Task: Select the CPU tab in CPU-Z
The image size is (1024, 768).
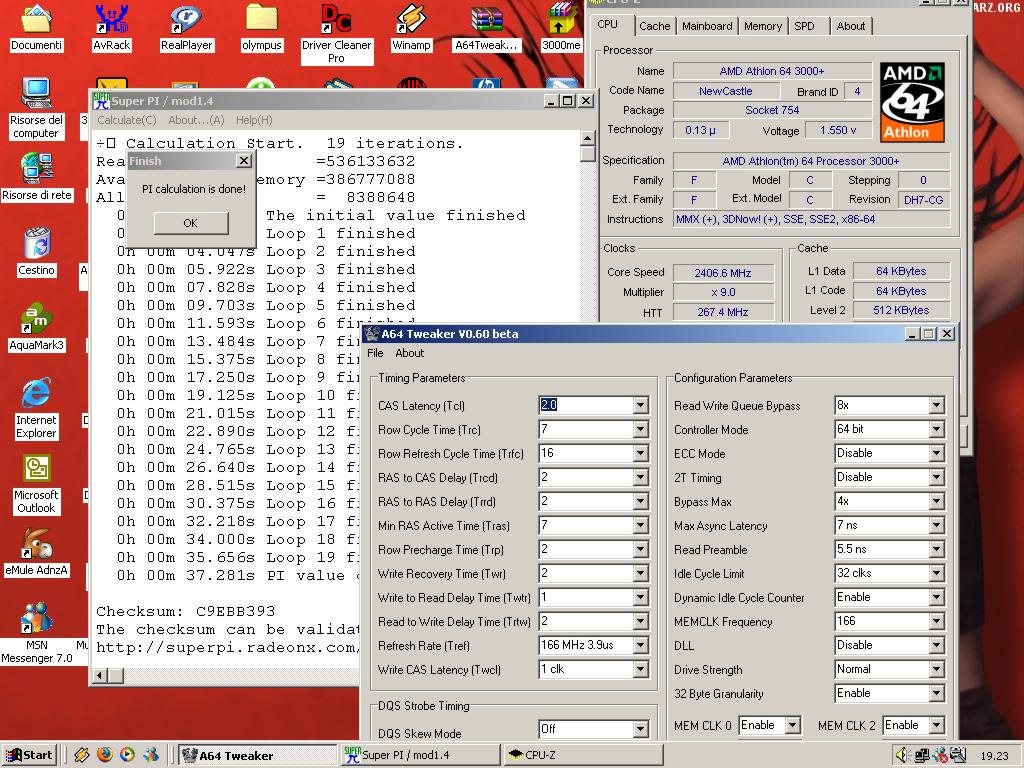Action: pos(607,24)
